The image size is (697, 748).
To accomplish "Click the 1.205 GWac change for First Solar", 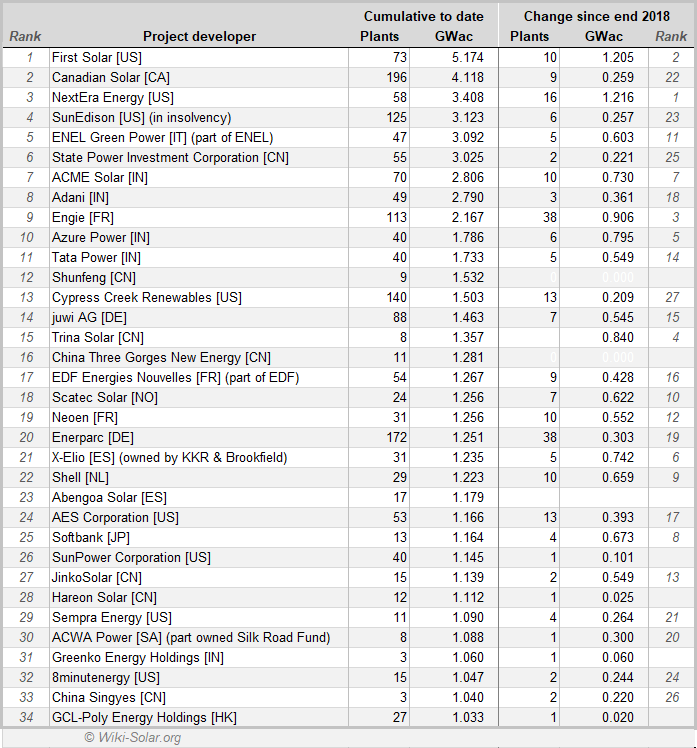I will click(618, 57).
